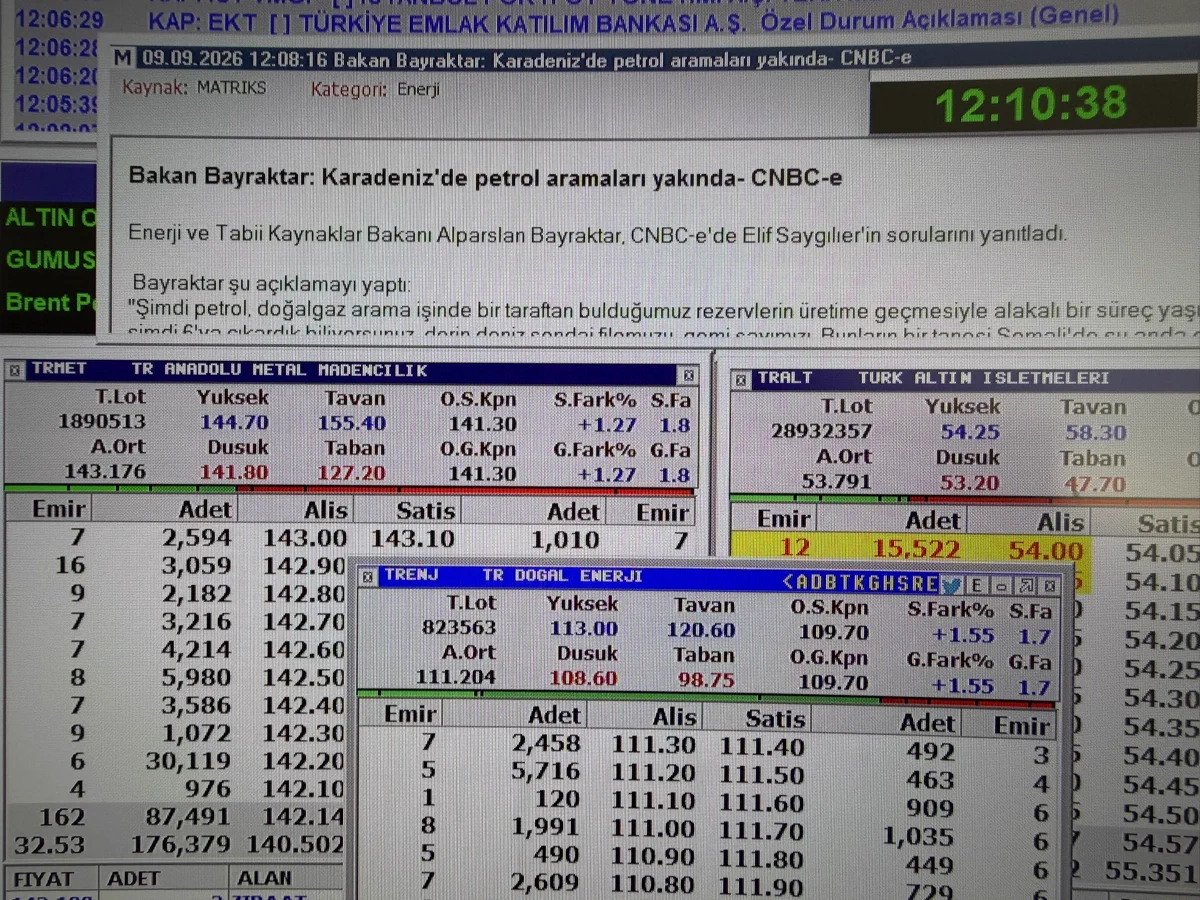This screenshot has width=1200, height=900.
Task: Click the Kaynak: MATRIKS label in news window
Action: (194, 88)
